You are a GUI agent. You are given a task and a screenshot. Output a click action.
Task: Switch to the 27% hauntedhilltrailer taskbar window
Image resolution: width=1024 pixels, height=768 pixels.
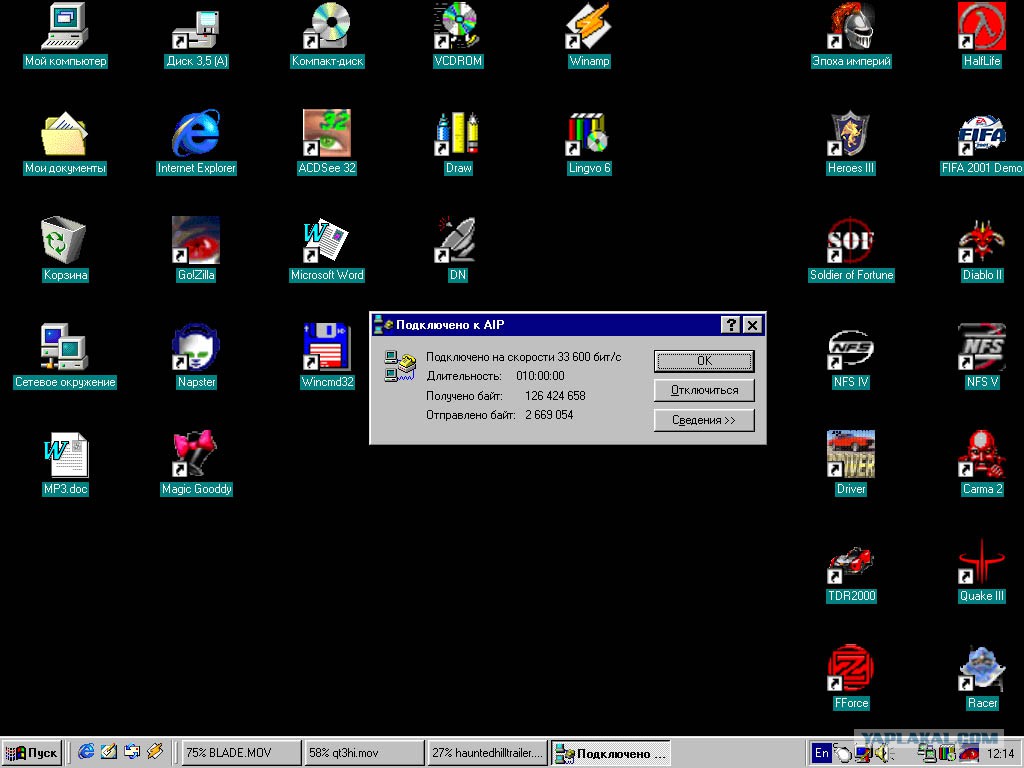tap(487, 752)
